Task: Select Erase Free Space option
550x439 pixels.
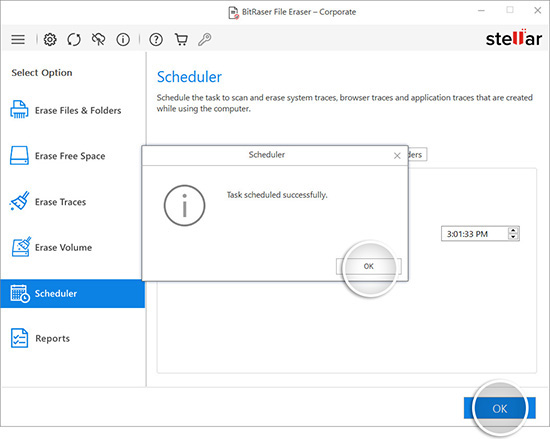Action: click(x=73, y=156)
